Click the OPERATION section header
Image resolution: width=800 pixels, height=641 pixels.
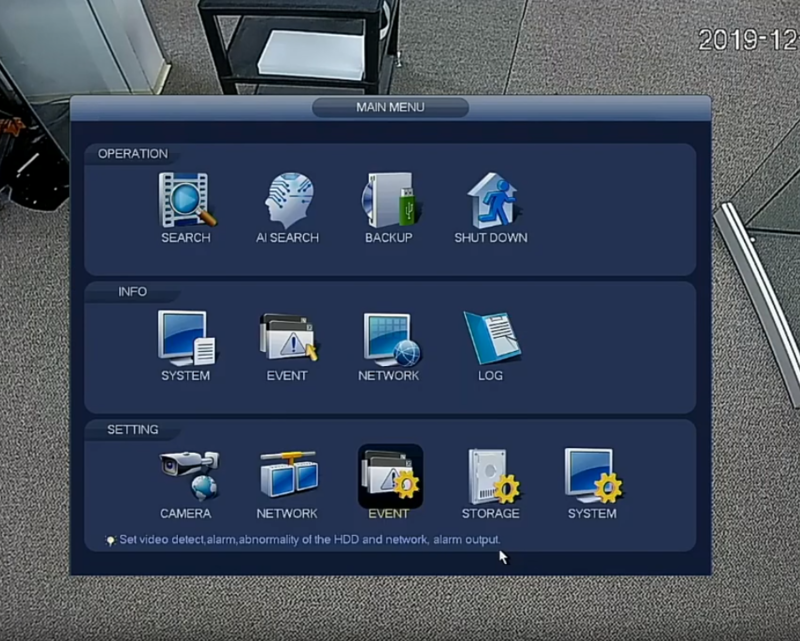(133, 154)
